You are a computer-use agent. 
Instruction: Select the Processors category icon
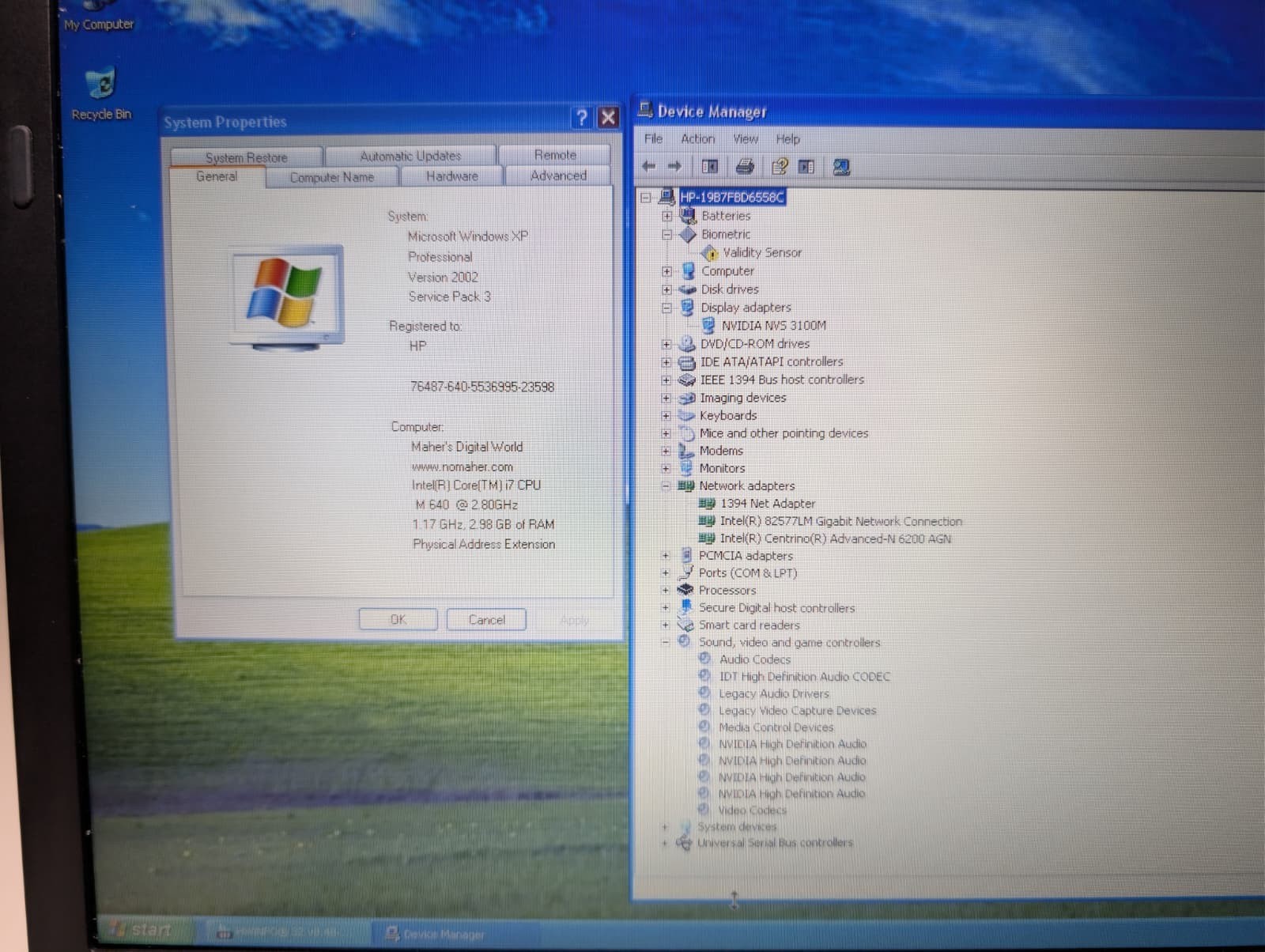685,590
